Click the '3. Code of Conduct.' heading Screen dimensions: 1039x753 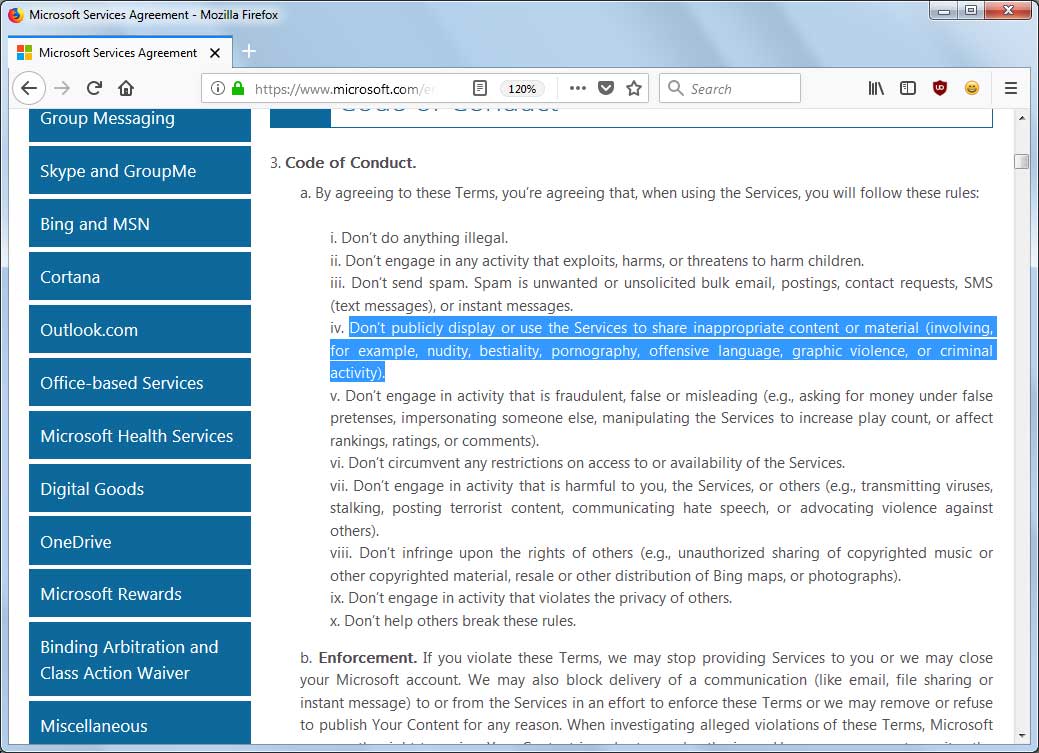click(x=343, y=163)
